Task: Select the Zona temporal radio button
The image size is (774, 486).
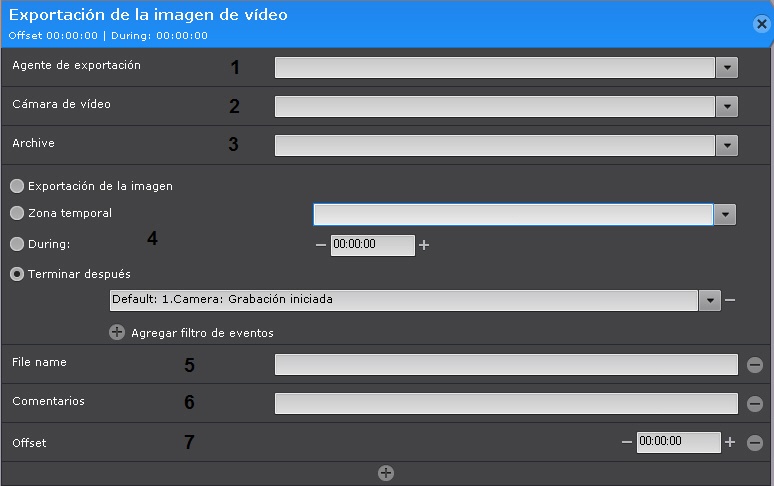Action: 16,213
